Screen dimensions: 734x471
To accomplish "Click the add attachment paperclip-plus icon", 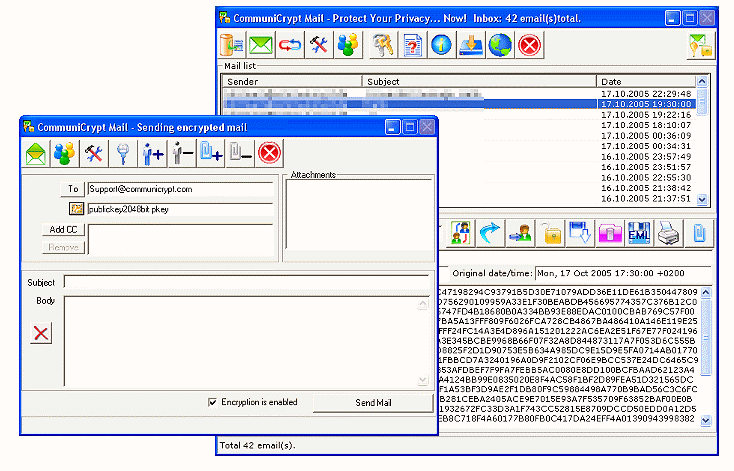I will [x=211, y=153].
